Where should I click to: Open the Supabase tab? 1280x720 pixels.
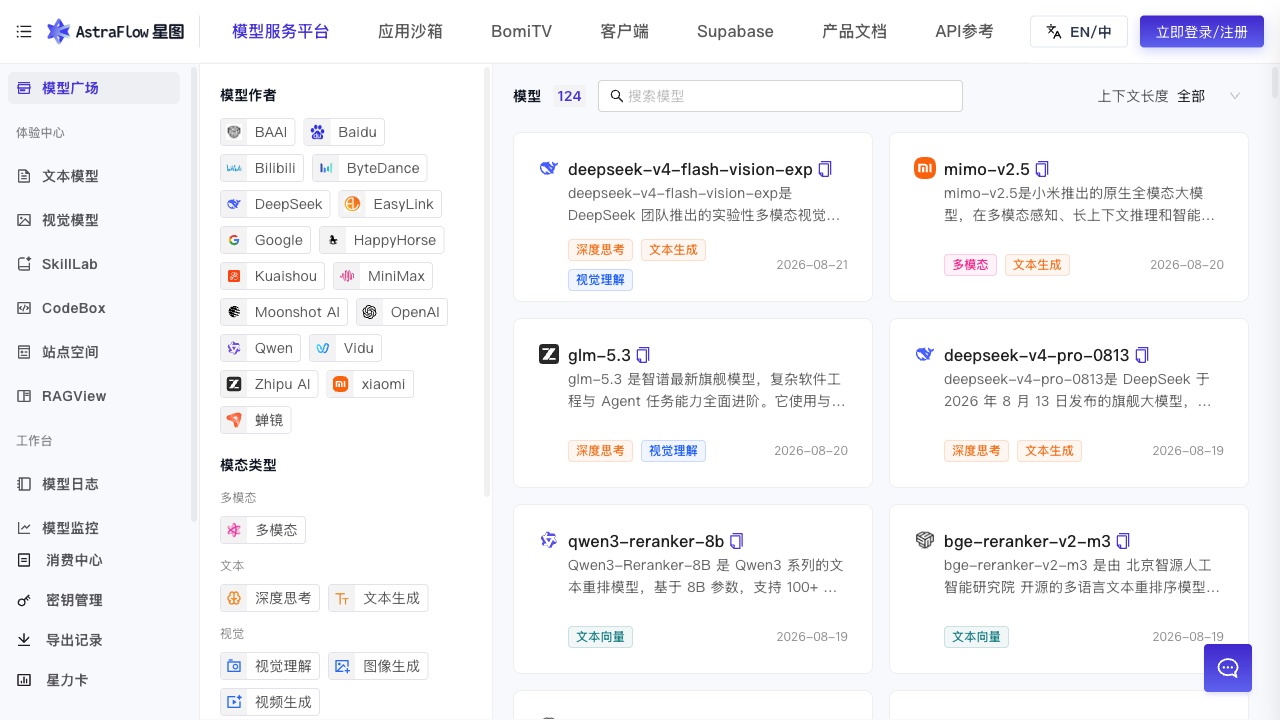[x=735, y=32]
